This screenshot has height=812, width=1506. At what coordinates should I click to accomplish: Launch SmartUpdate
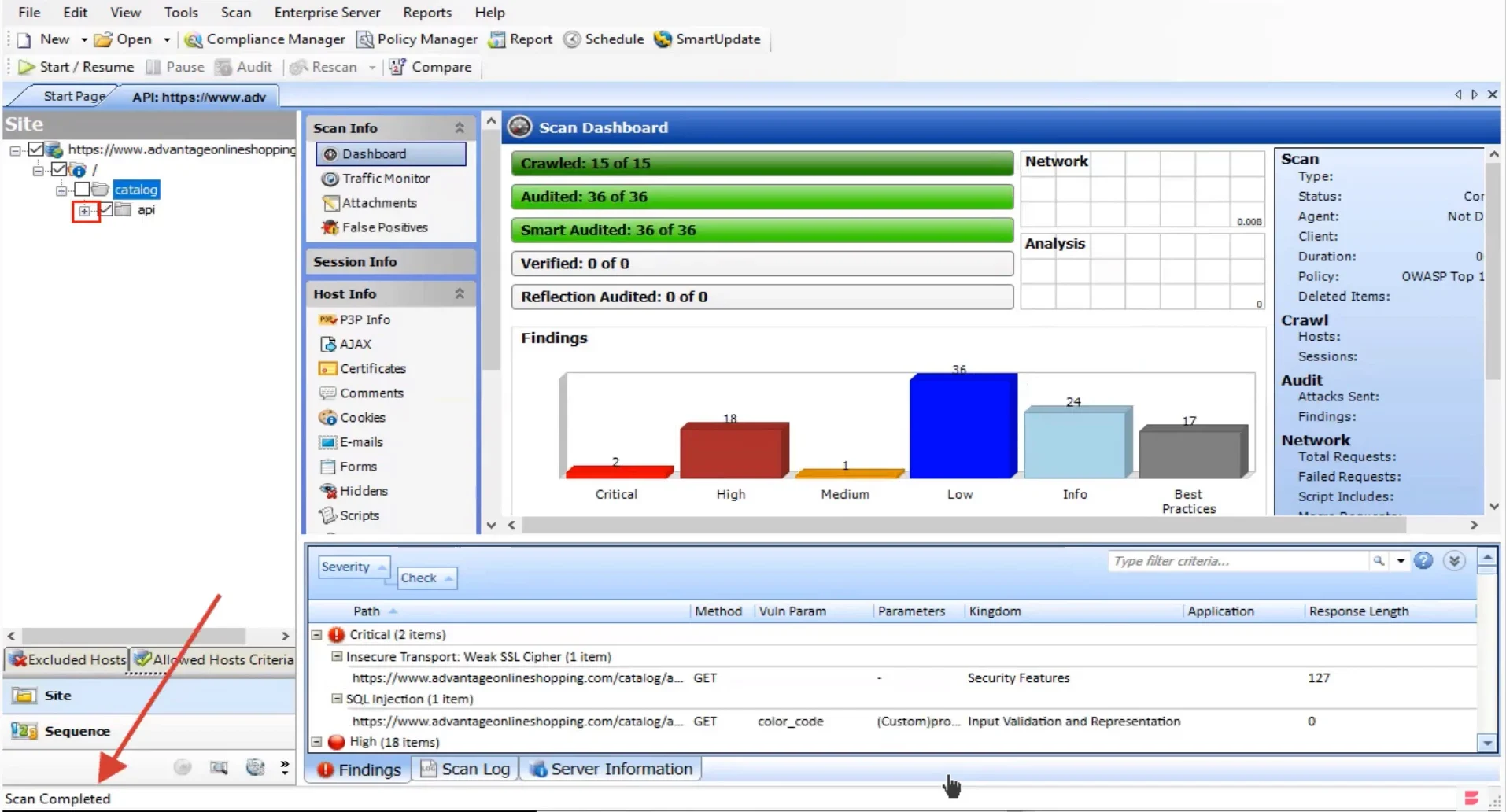coord(707,39)
